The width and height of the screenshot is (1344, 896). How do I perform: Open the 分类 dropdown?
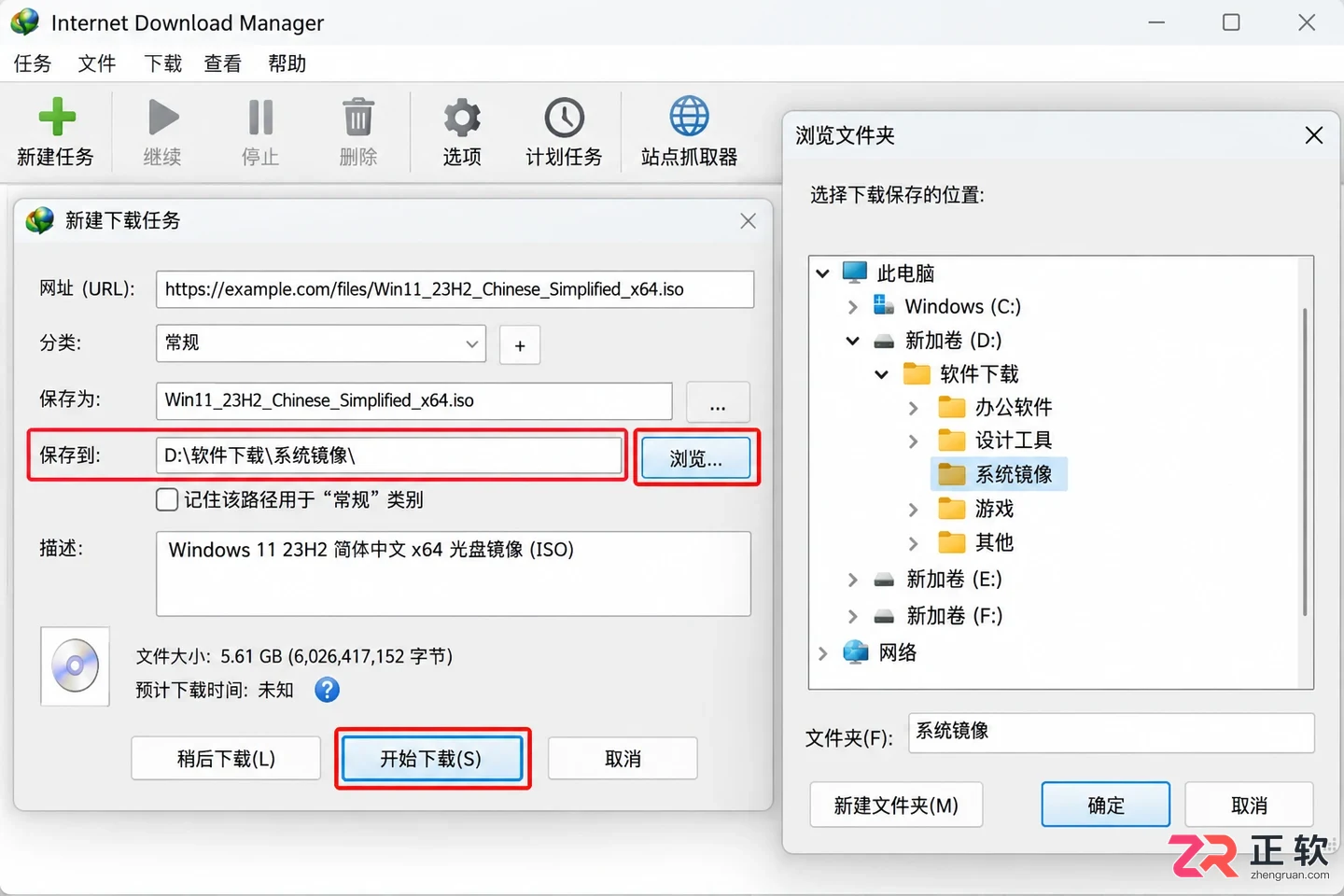[321, 343]
